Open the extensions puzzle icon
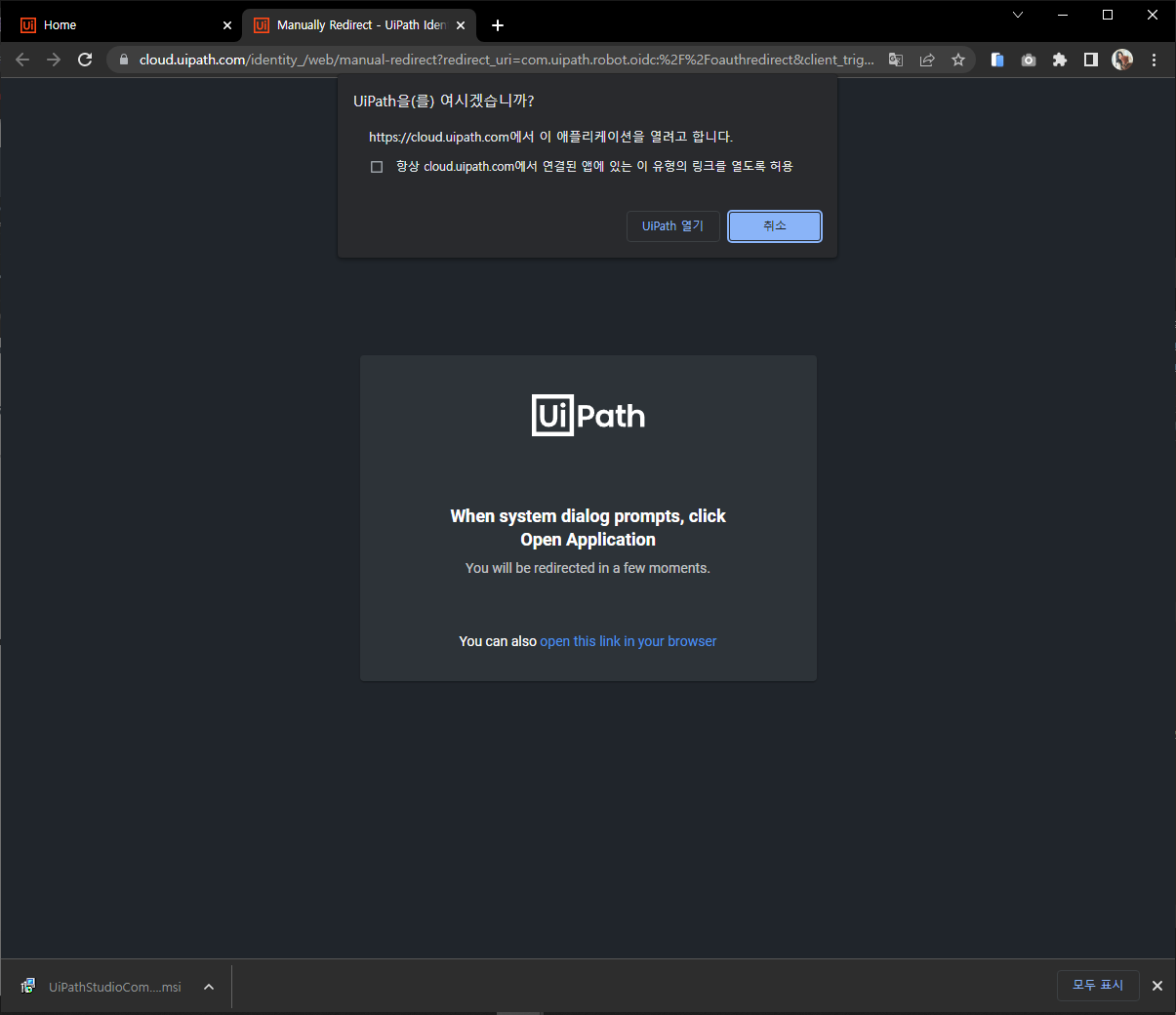Viewport: 1176px width, 1015px height. click(x=1060, y=60)
